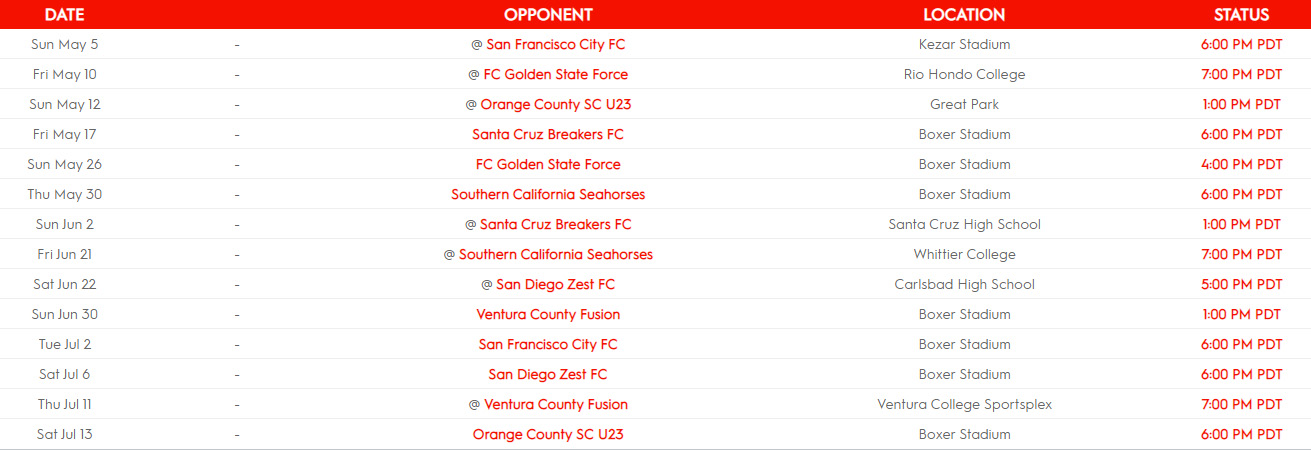Select the DATE column header
The height and width of the screenshot is (450, 1311).
click(x=65, y=15)
